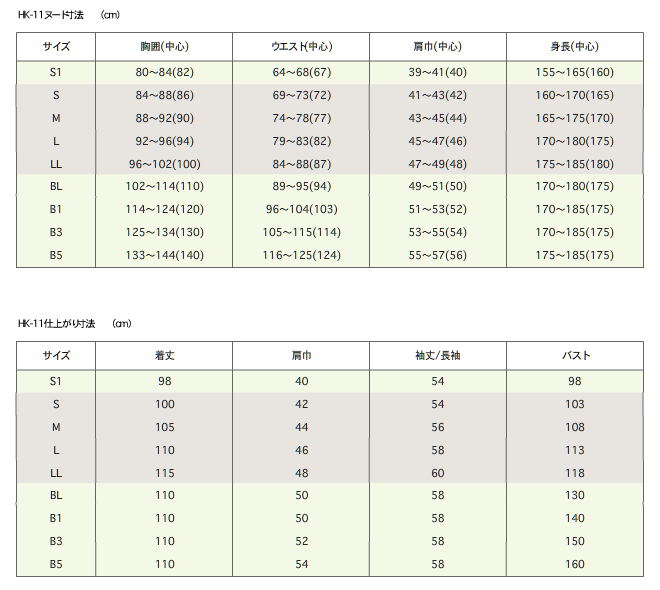This screenshot has width=660, height=590.
Task: Click the shoulder value '47~49(48)'
Action: point(438,164)
